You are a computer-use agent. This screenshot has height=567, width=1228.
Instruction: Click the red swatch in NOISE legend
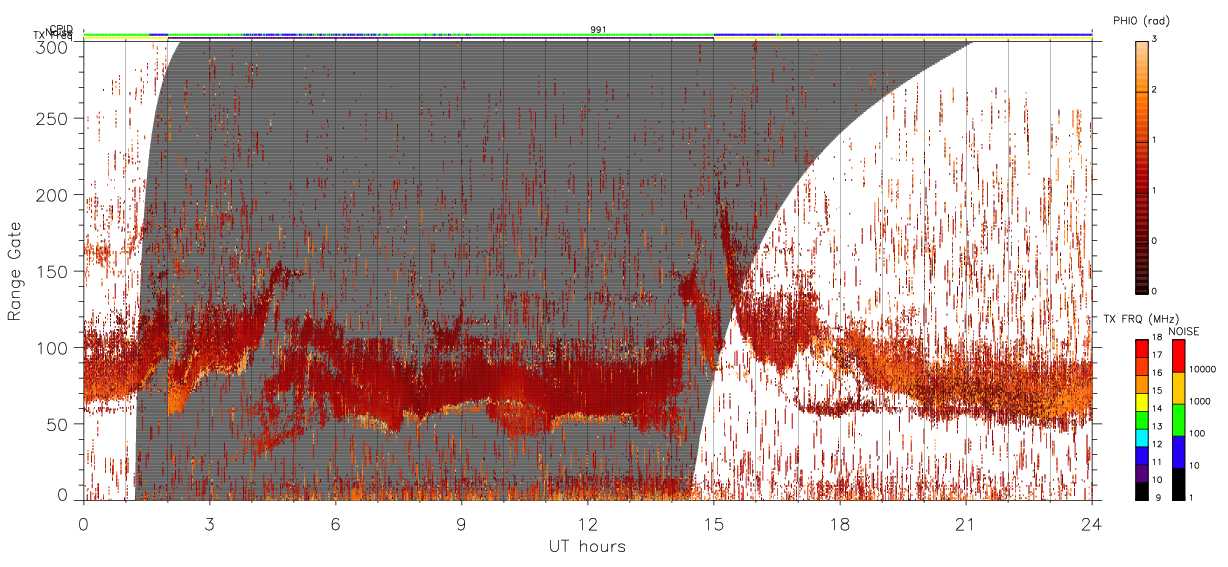point(1178,356)
